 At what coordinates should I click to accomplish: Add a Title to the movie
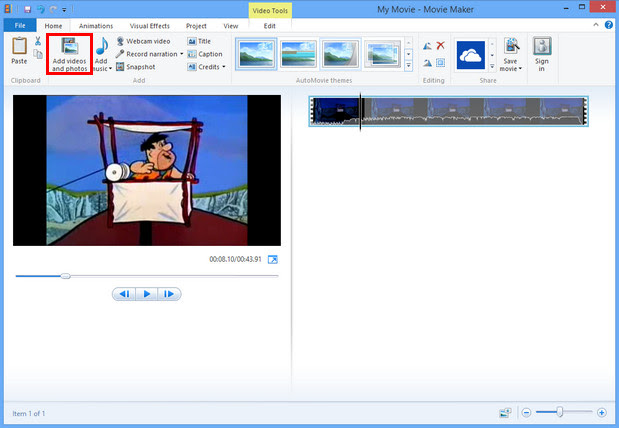[199, 41]
